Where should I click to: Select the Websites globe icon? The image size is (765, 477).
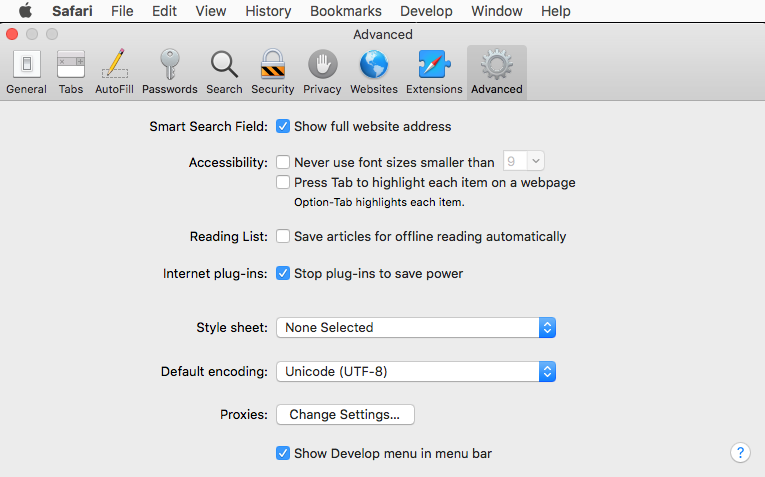click(374, 72)
